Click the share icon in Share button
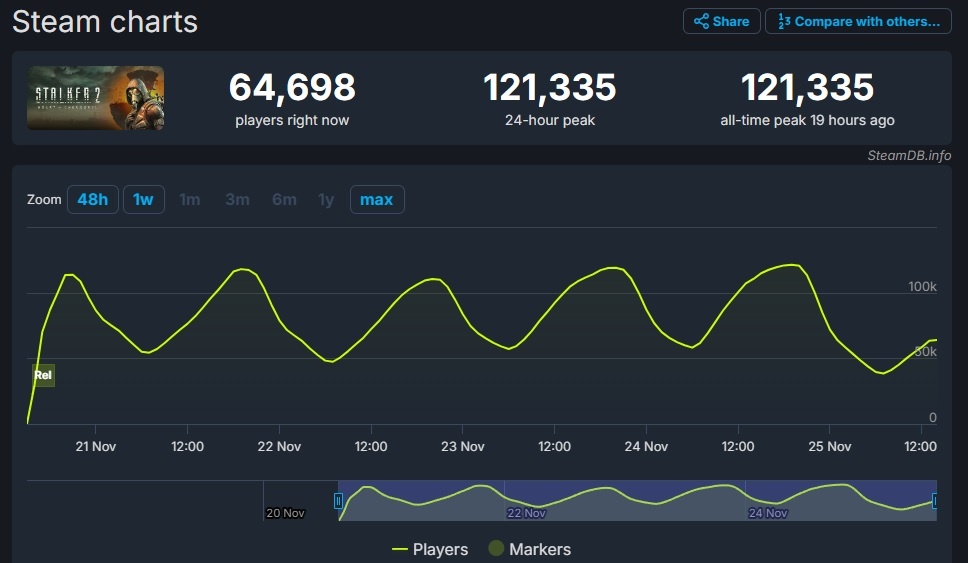This screenshot has width=968, height=563. [x=701, y=22]
